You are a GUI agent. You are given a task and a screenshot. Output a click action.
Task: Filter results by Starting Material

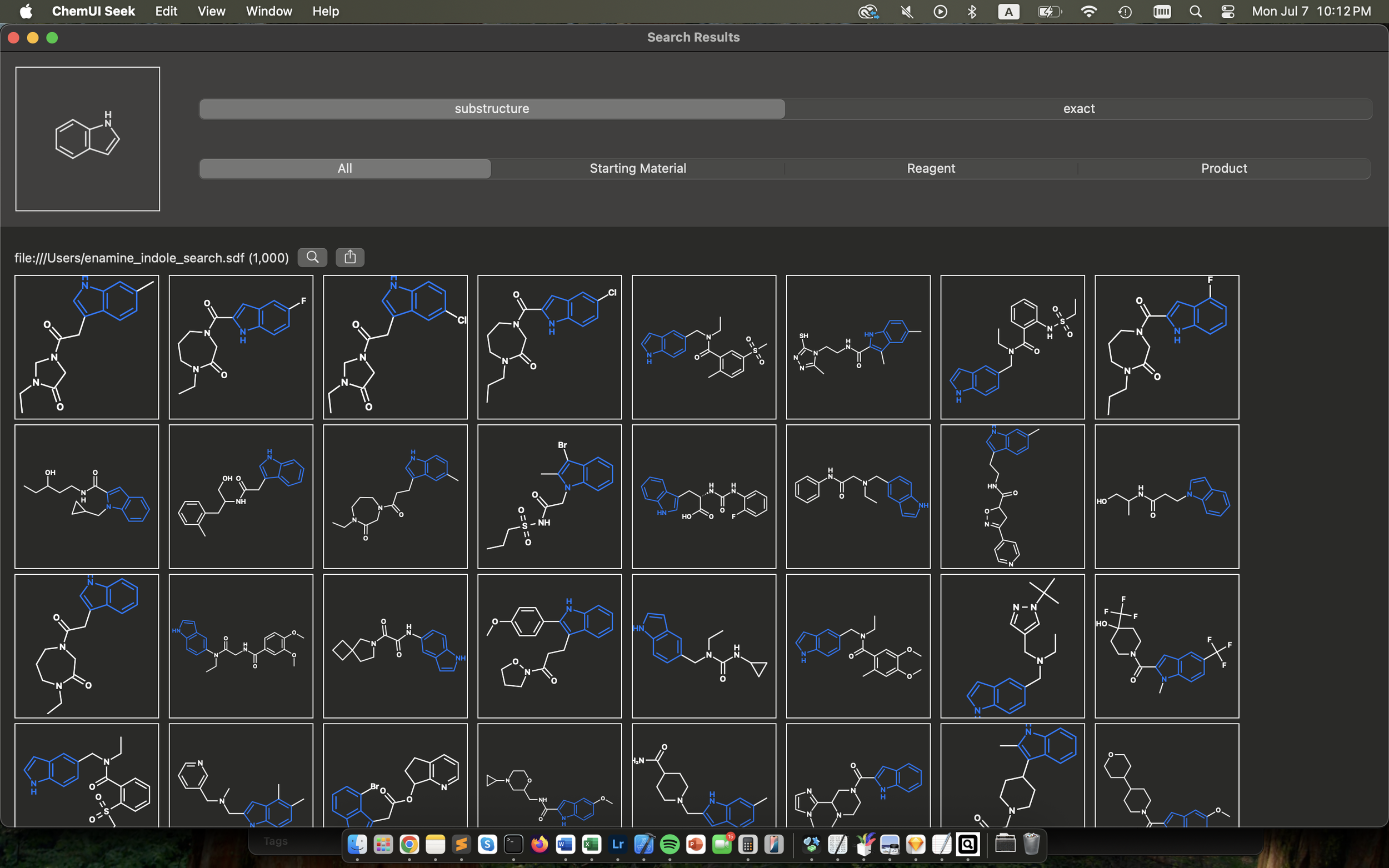pos(637,169)
